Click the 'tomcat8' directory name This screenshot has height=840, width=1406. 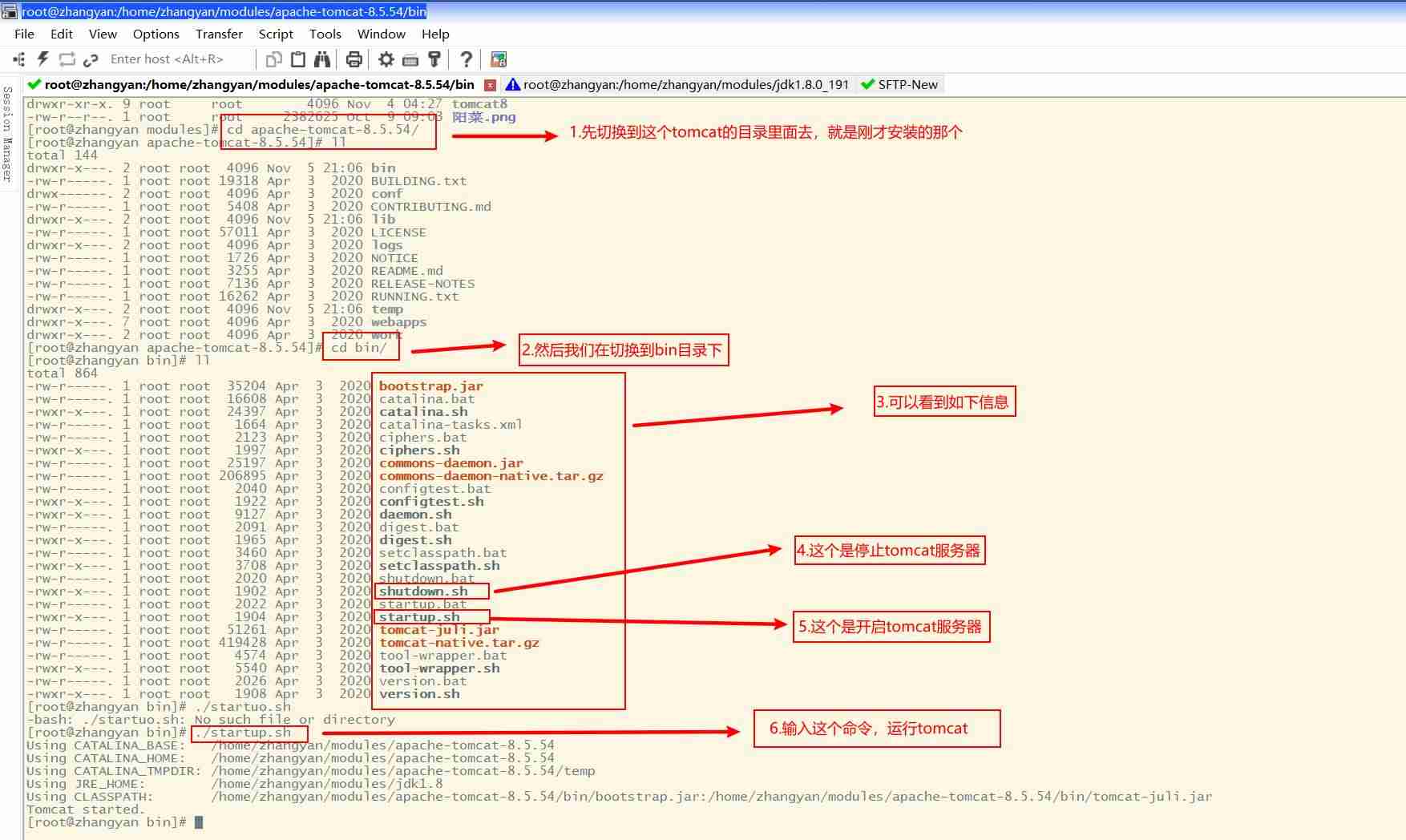point(479,104)
